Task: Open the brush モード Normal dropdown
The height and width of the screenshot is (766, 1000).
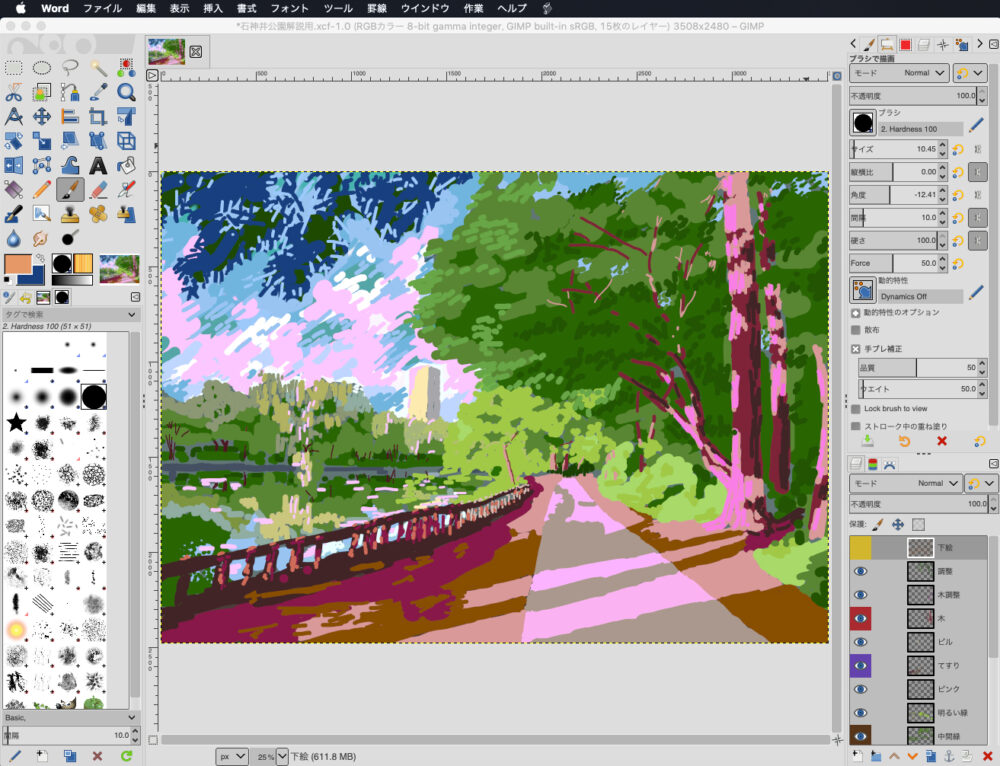Action: 898,73
